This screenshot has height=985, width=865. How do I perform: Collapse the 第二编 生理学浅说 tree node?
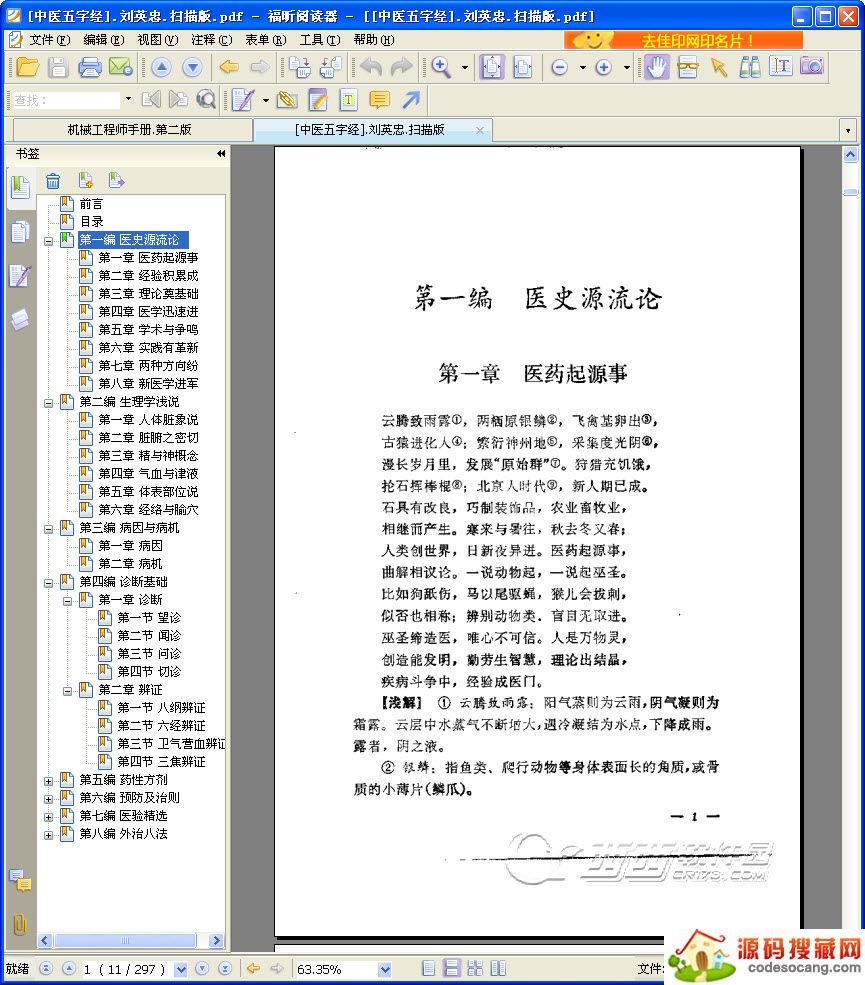(48, 403)
